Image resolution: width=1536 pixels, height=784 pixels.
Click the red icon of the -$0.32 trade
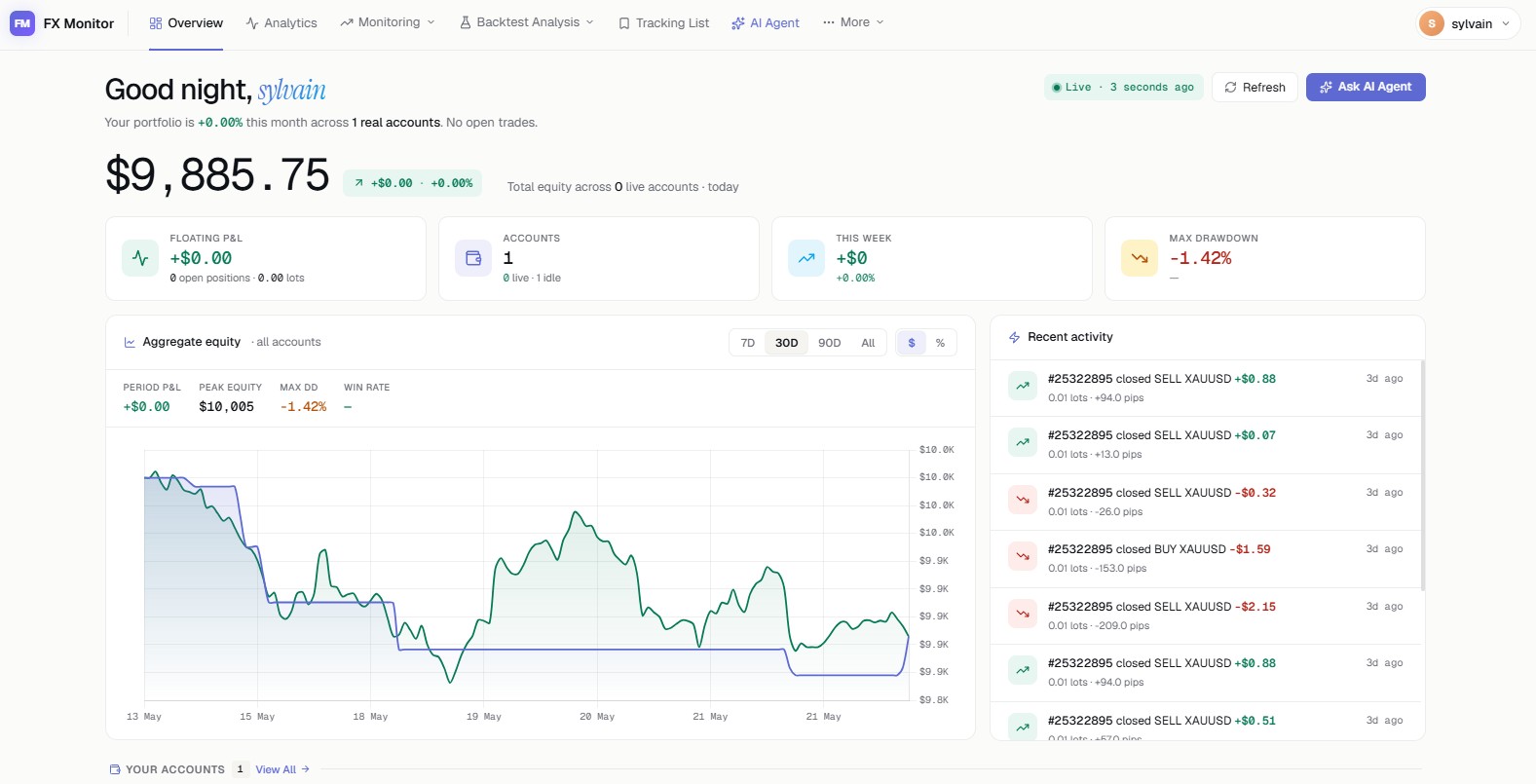1023,501
